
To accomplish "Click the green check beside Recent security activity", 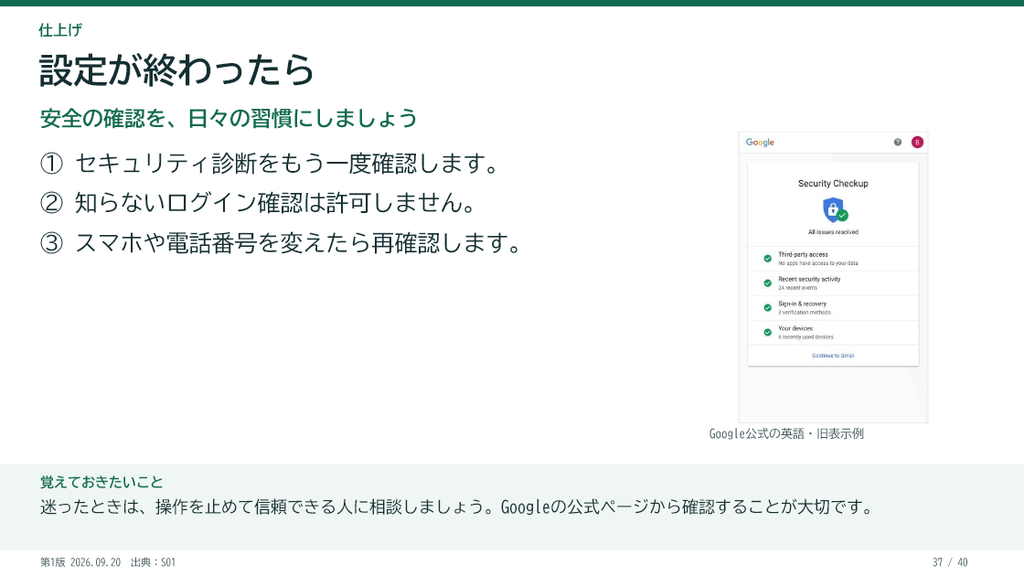I will [767, 283].
